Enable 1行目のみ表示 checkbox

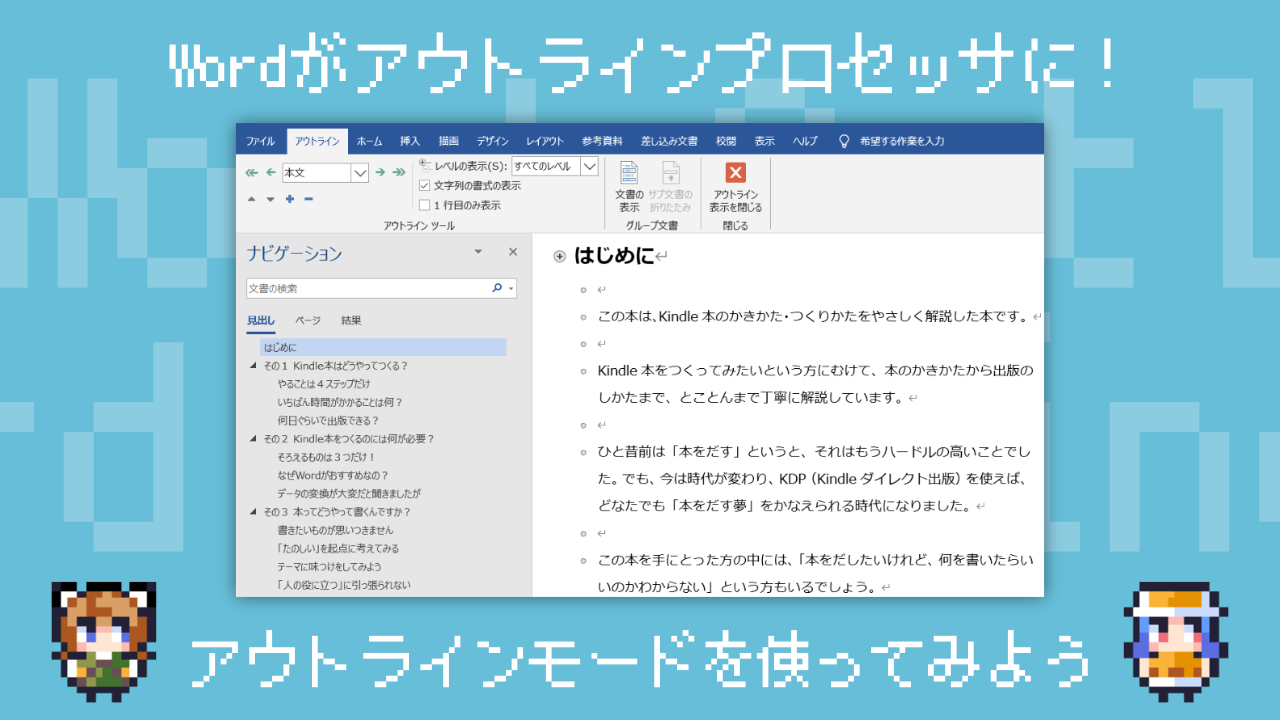[425, 205]
